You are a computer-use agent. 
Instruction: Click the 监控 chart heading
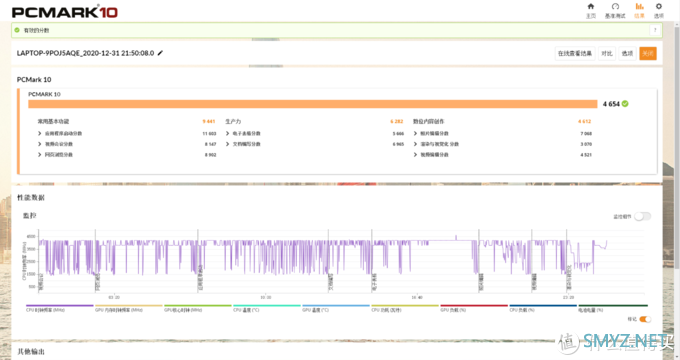(29, 216)
